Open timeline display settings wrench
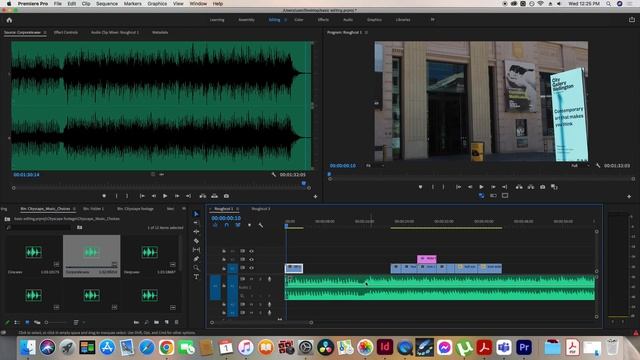640x360 pixels. click(x=260, y=225)
